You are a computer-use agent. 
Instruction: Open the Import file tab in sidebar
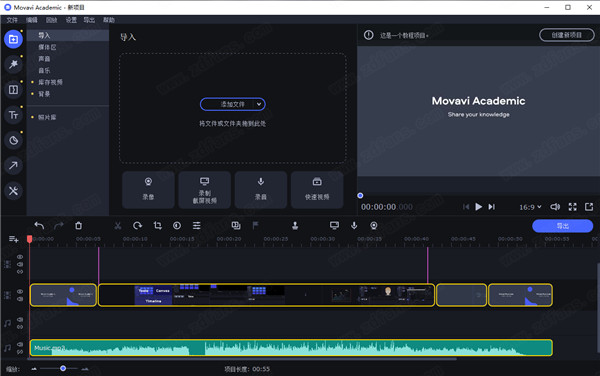(13, 39)
